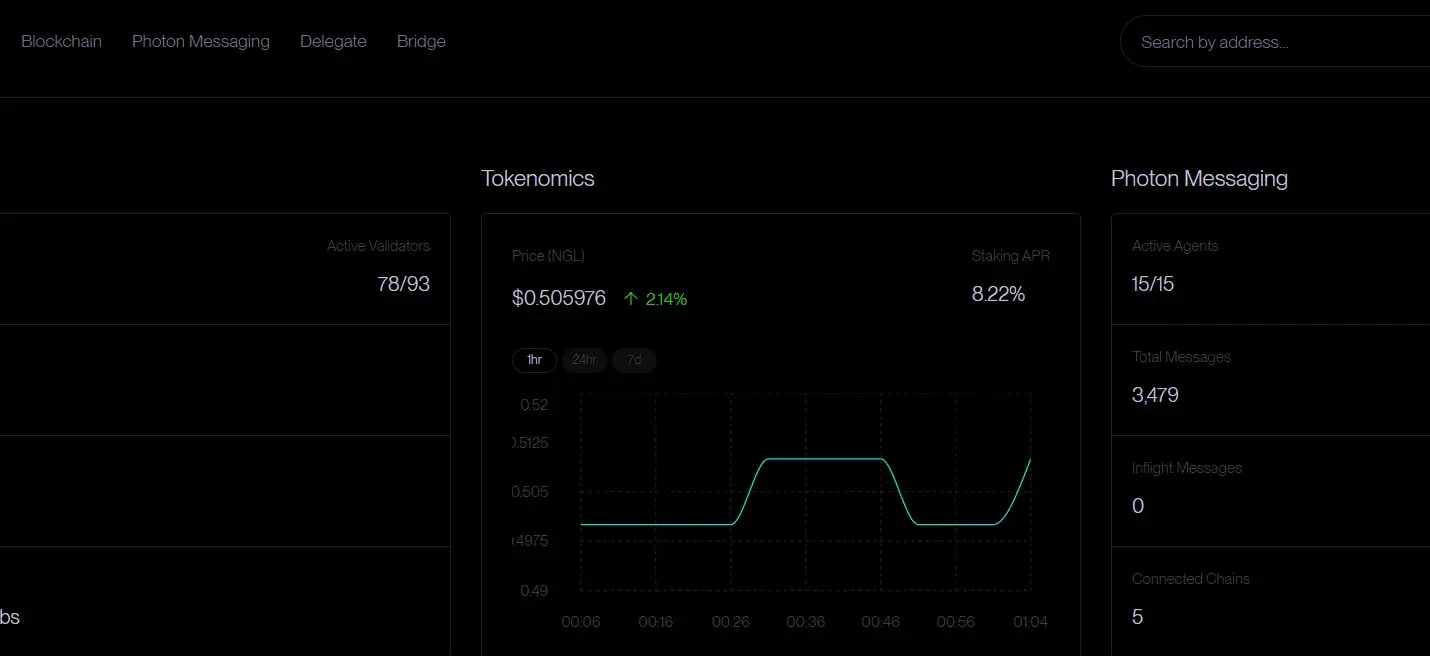Click the $0.505976 NGL price
The image size is (1430, 656).
click(559, 298)
